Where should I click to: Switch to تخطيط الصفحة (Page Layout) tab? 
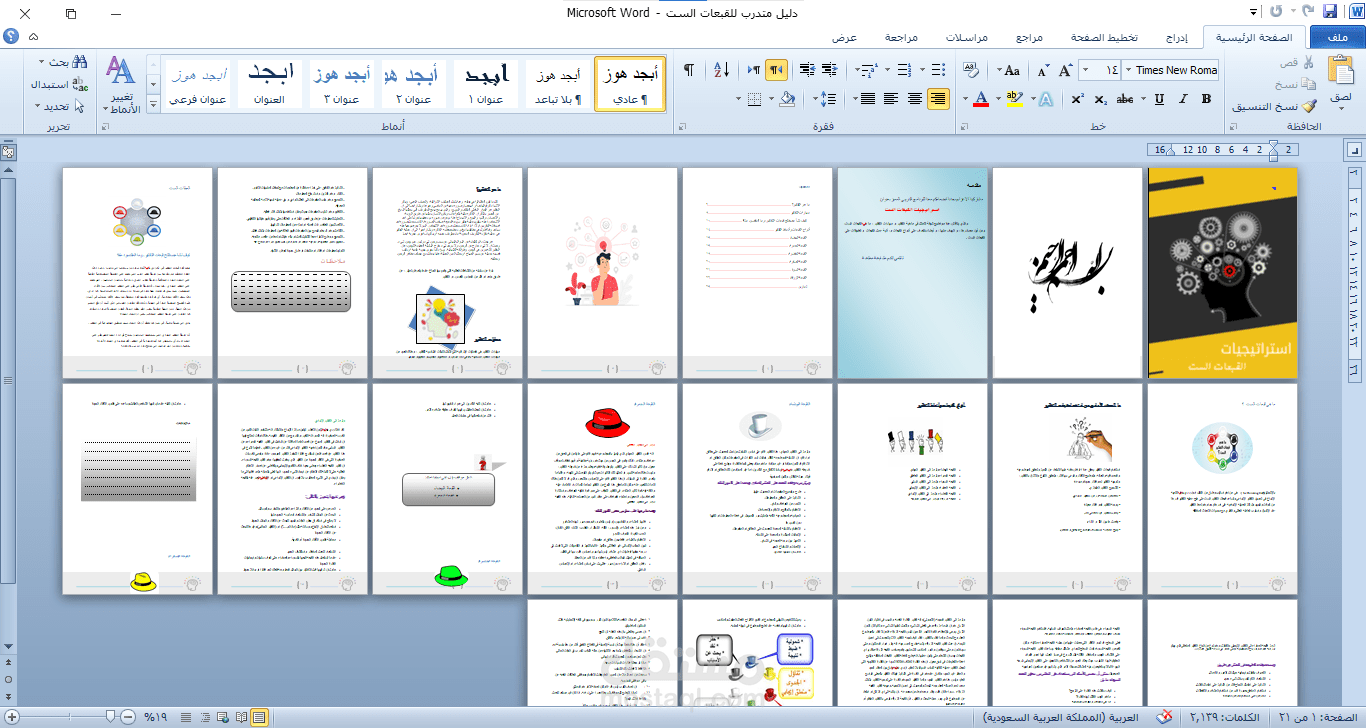click(x=1104, y=37)
